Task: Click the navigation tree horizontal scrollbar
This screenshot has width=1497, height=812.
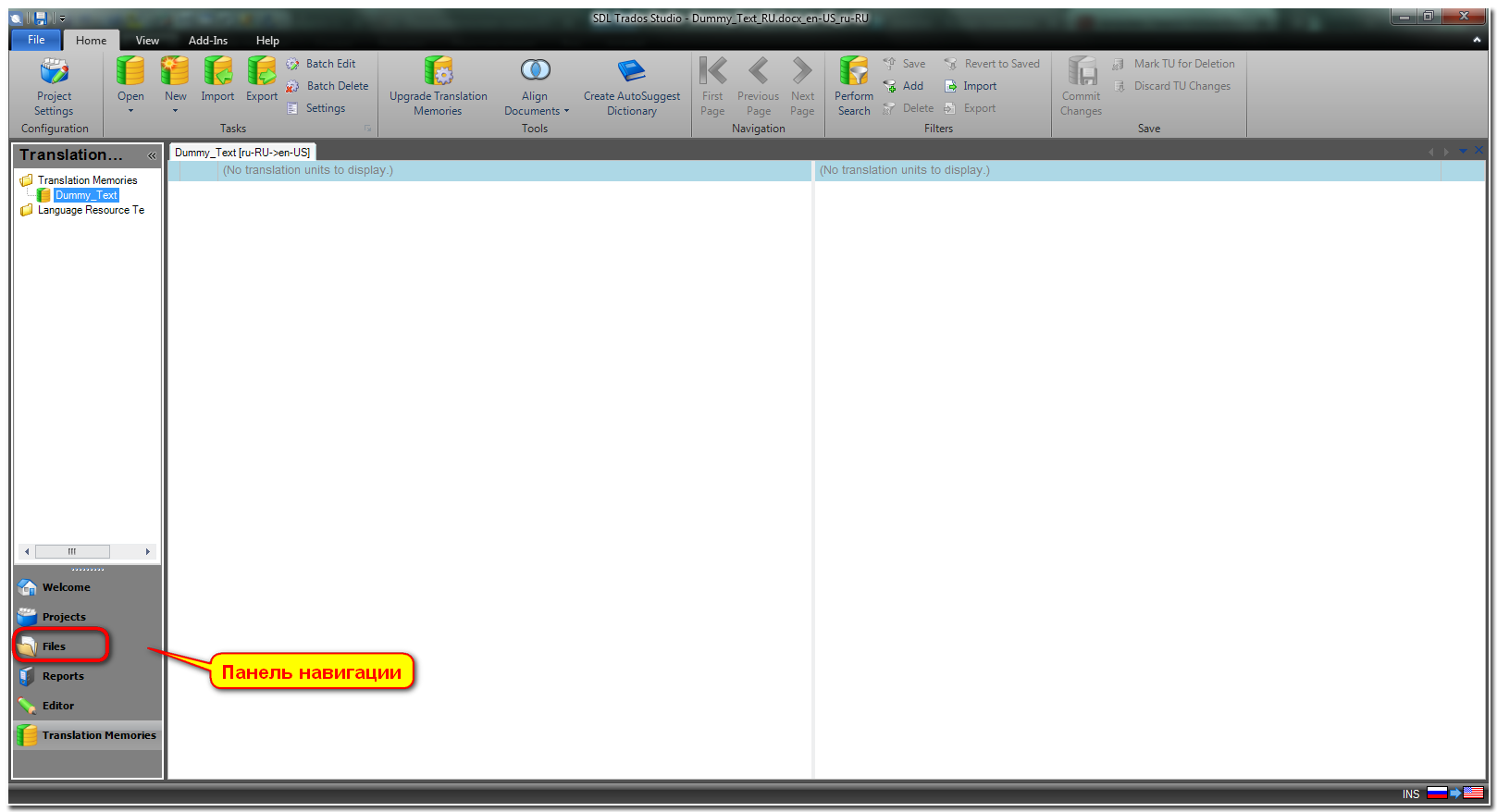Action: tap(72, 551)
